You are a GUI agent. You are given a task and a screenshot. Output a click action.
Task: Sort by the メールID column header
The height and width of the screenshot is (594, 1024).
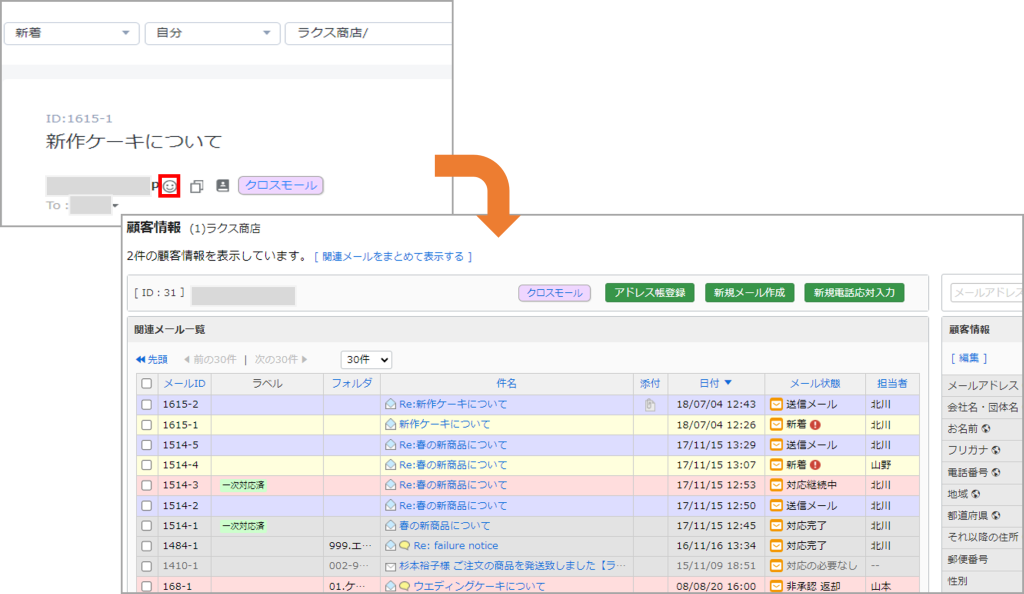click(185, 383)
